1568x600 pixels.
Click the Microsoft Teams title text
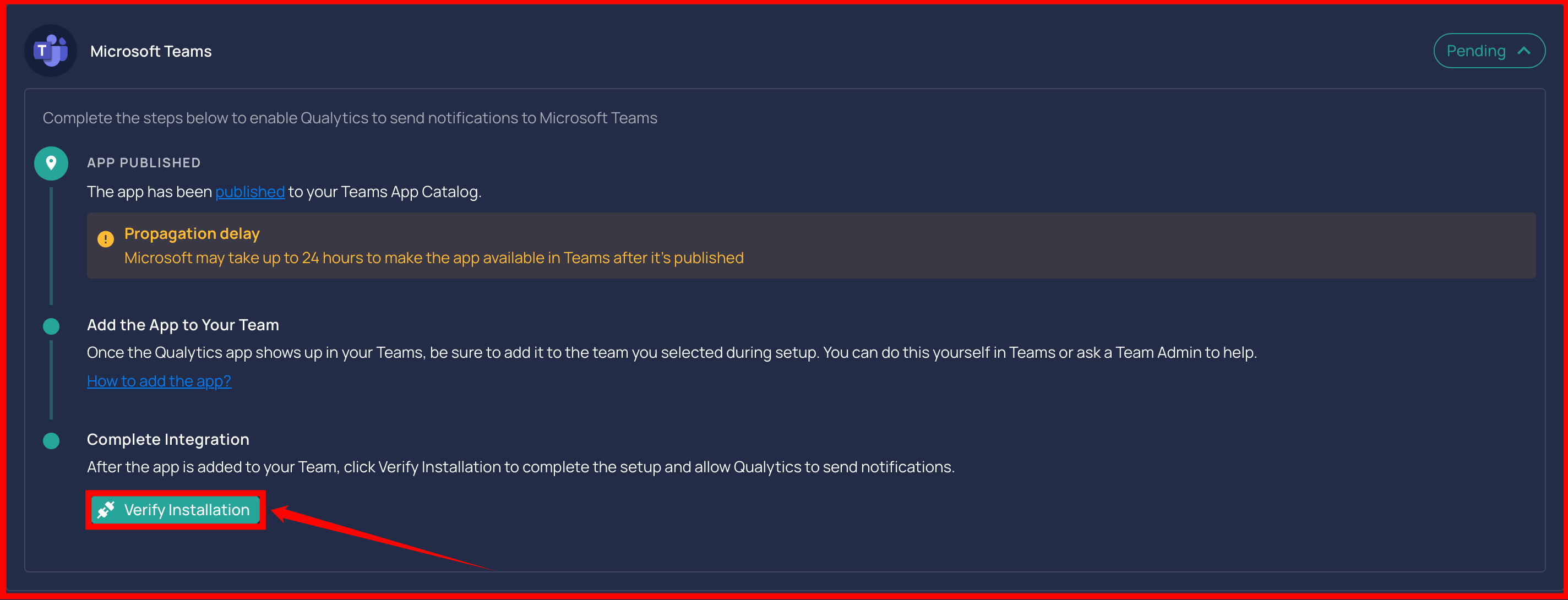pyautogui.click(x=151, y=51)
